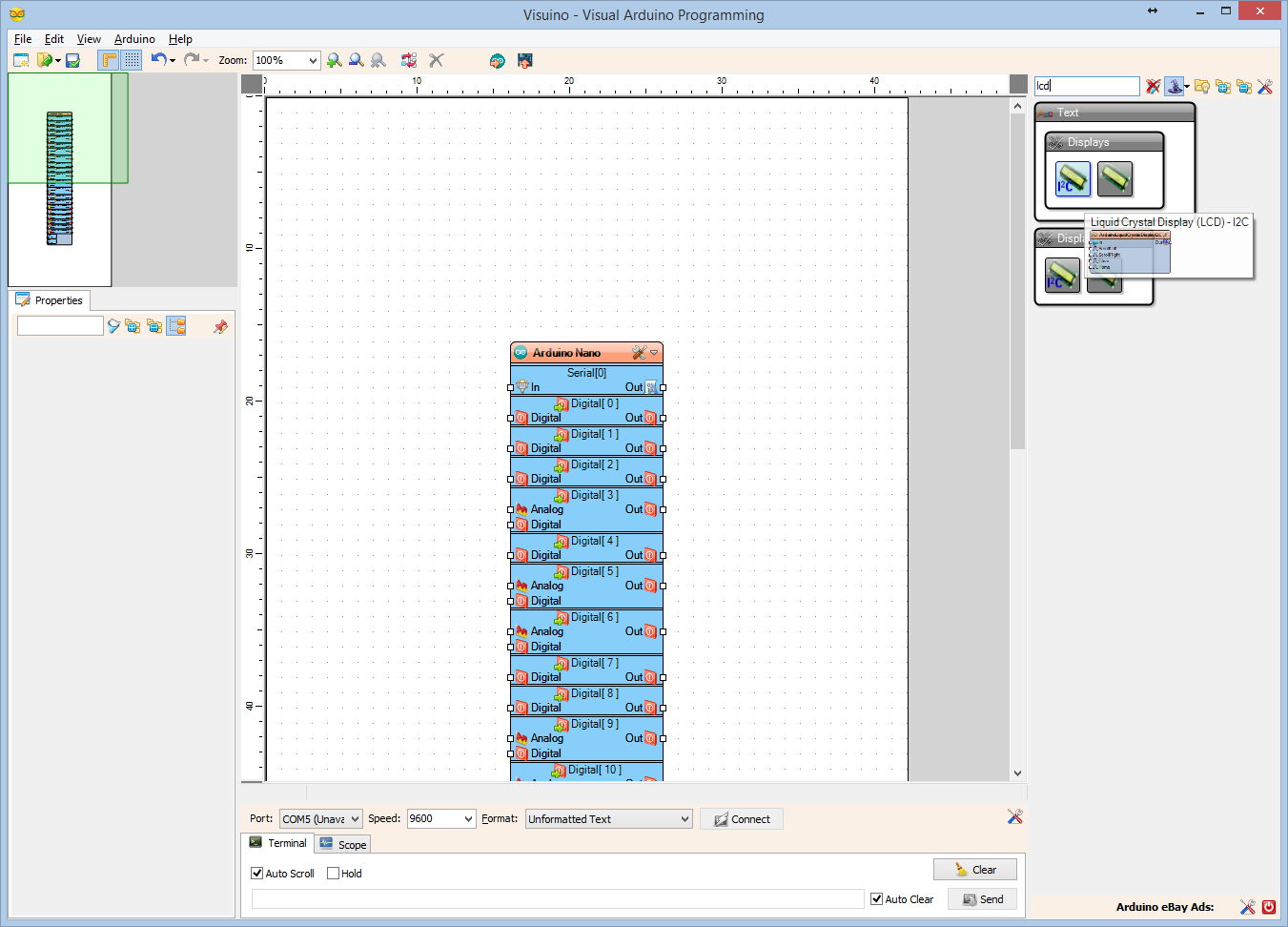The width and height of the screenshot is (1288, 927).
Task: Click the Zoom In magnifier
Action: click(x=334, y=60)
